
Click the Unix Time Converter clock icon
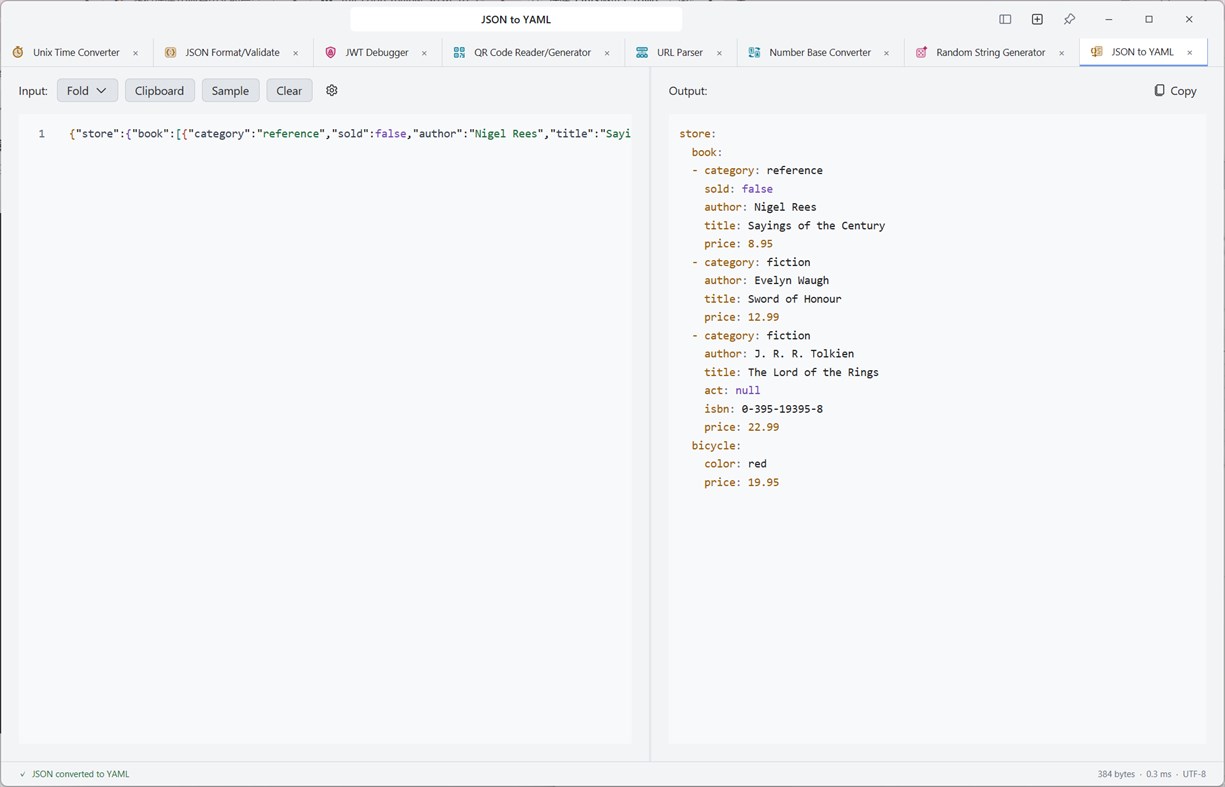[x=18, y=52]
